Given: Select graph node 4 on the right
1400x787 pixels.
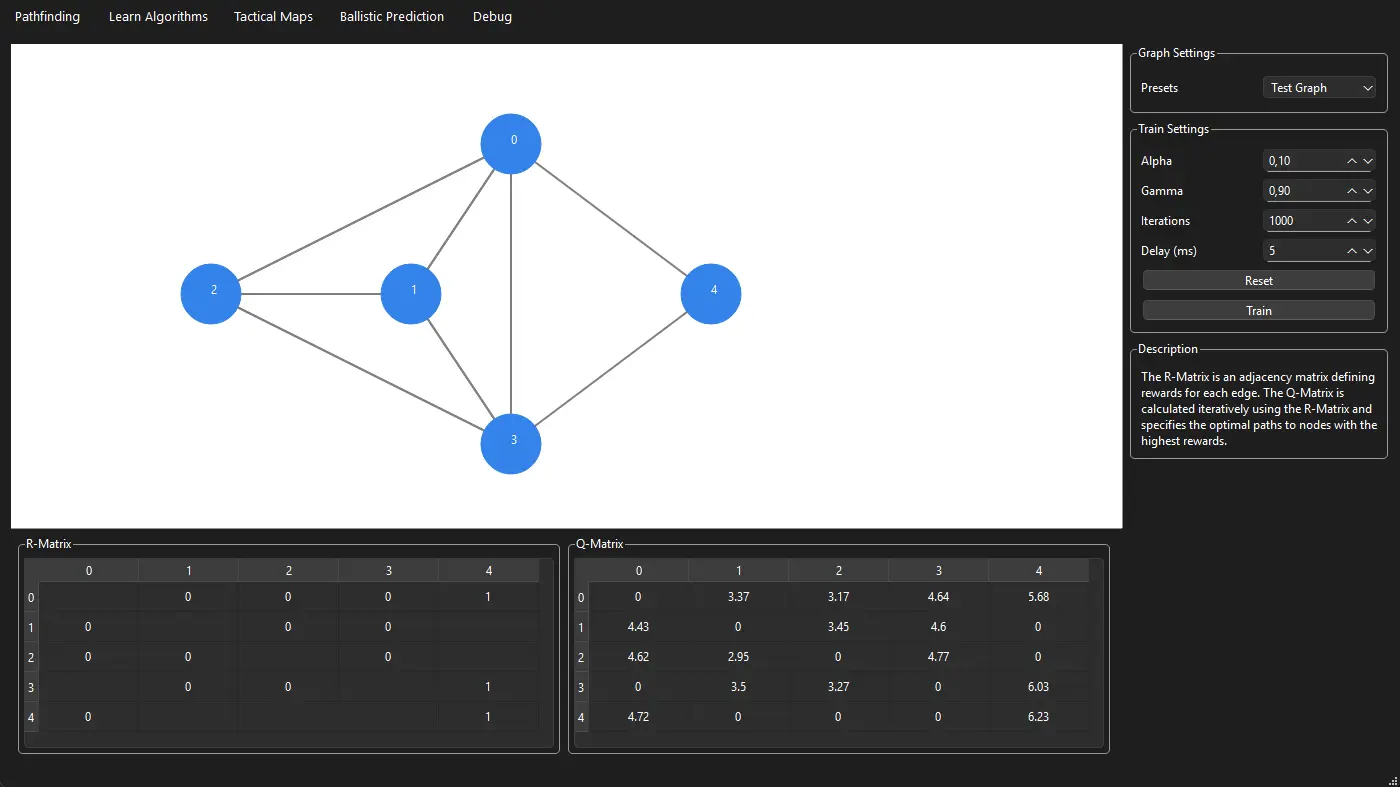Looking at the screenshot, I should point(711,294).
